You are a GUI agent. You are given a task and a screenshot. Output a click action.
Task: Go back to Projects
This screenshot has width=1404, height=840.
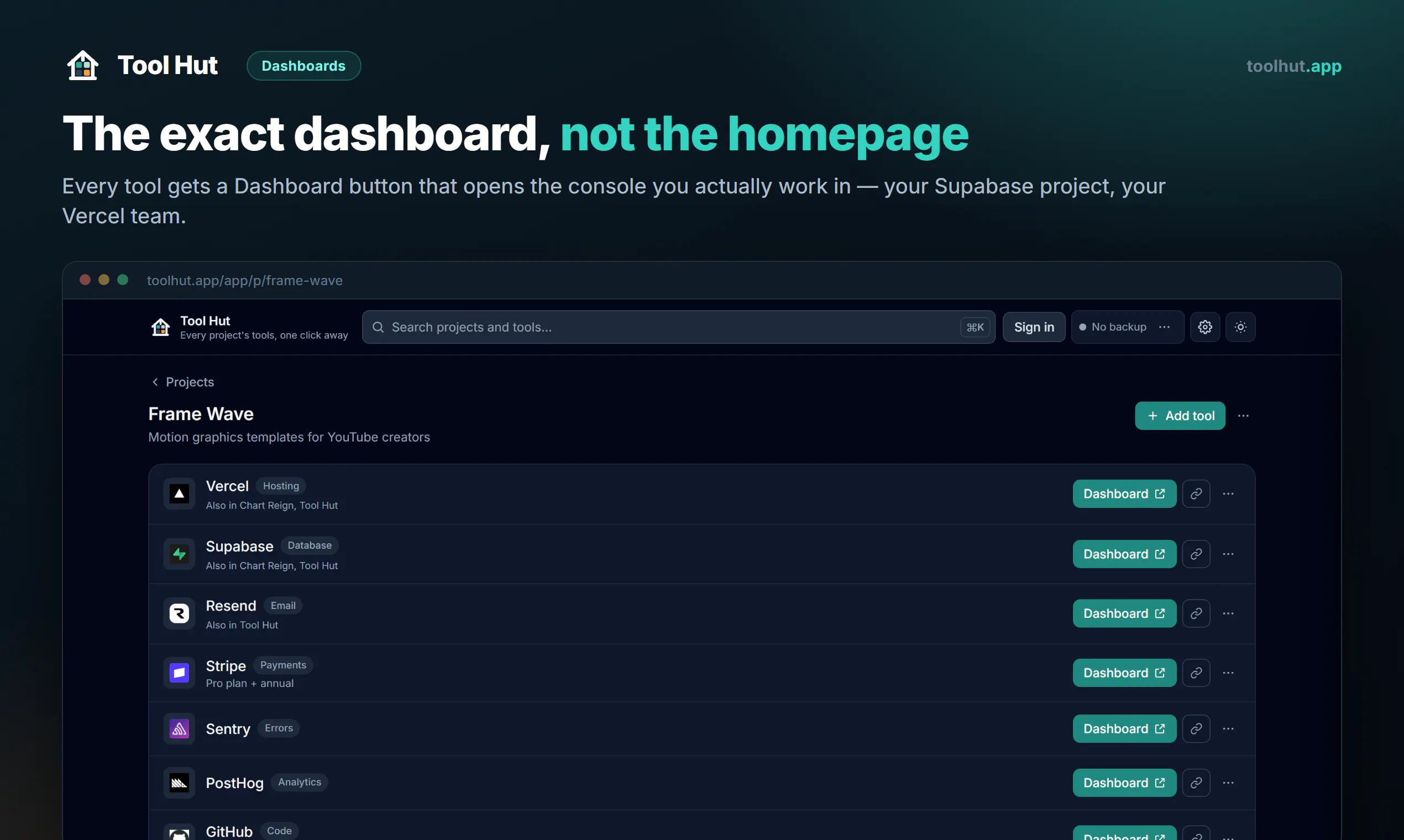(183, 382)
